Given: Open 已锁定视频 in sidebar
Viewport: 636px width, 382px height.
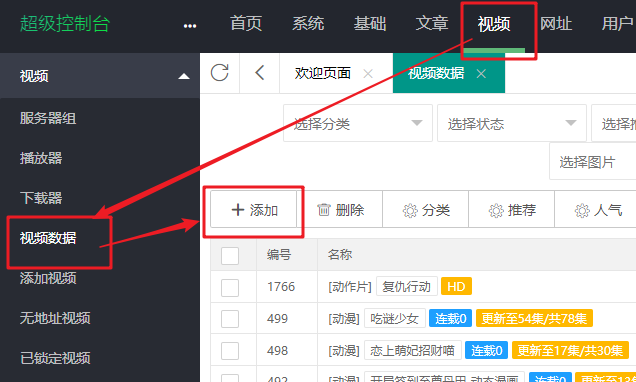Looking at the screenshot, I should pos(55,358).
